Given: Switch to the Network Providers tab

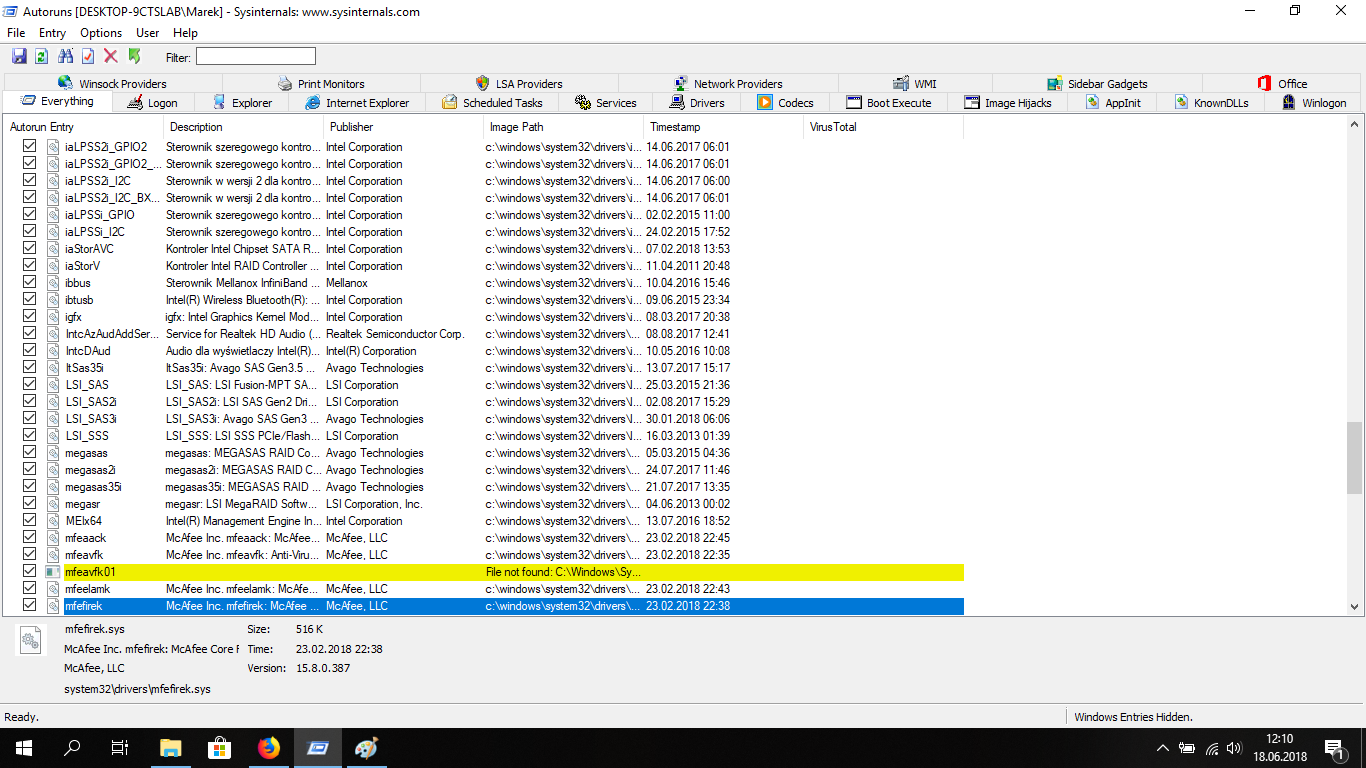Looking at the screenshot, I should [728, 84].
